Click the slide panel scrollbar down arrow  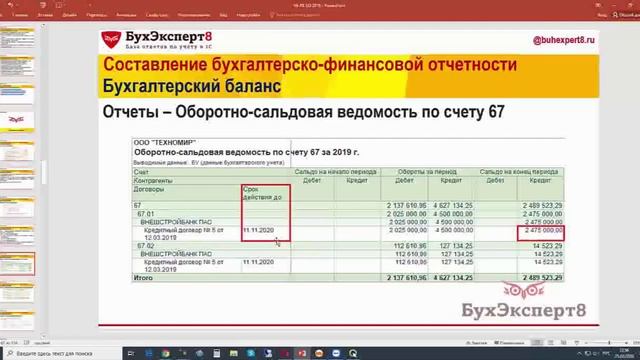tap(43, 337)
